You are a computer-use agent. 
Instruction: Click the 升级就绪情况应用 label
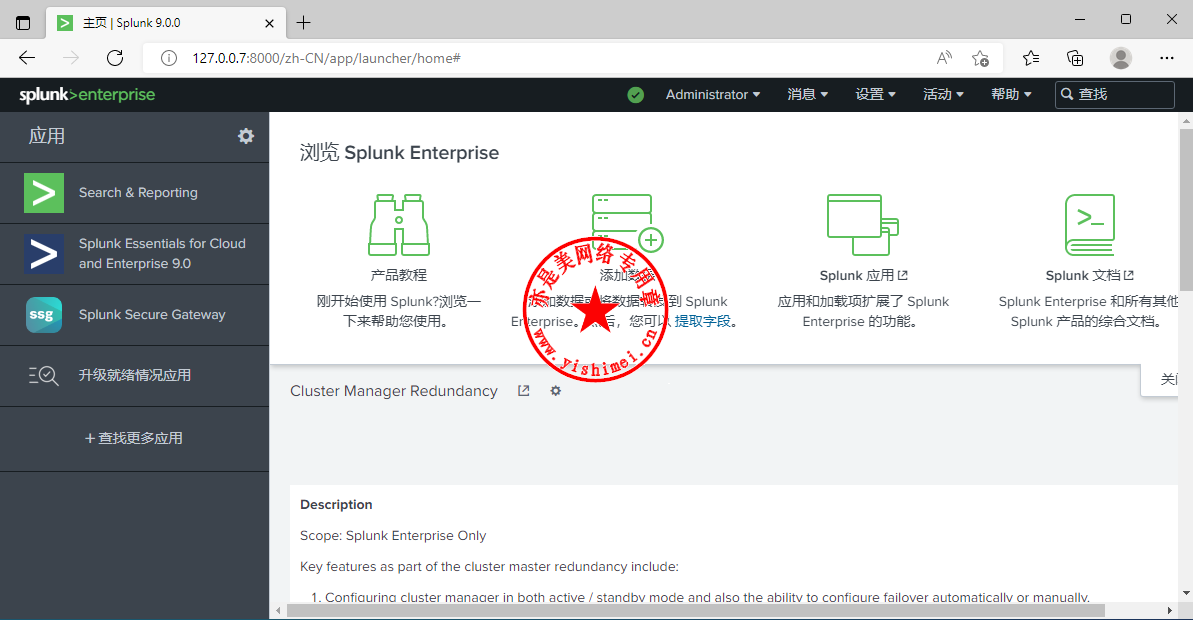[135, 375]
